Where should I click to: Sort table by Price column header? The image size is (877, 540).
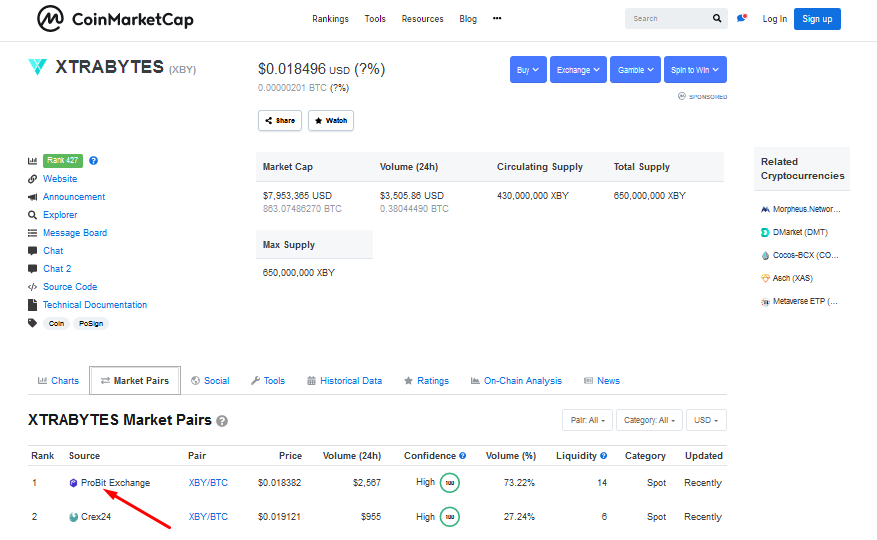[290, 456]
